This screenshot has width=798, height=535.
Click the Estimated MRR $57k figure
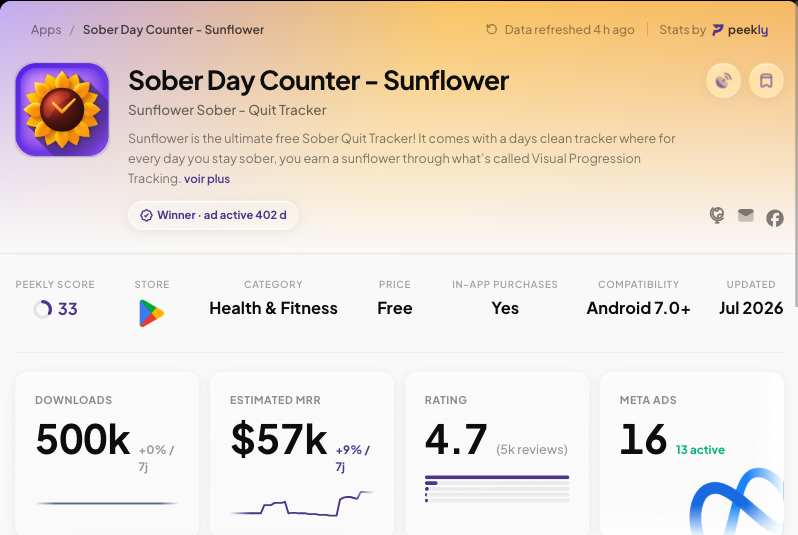[278, 439]
